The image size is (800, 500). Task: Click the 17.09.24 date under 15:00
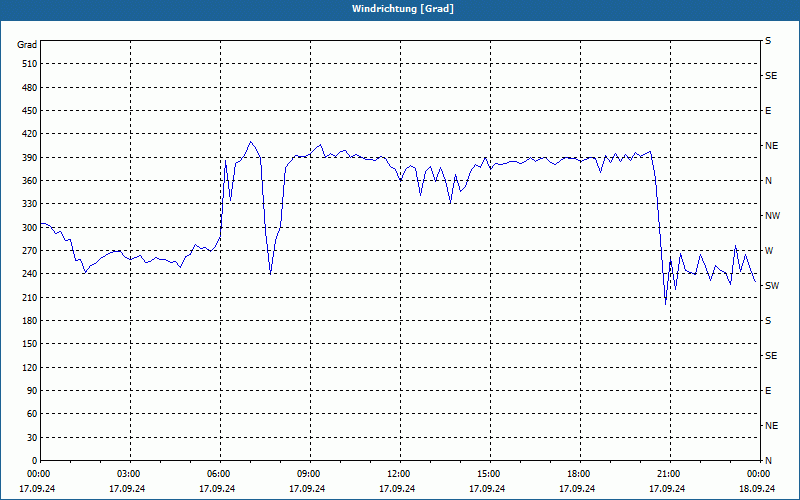pyautogui.click(x=487, y=488)
